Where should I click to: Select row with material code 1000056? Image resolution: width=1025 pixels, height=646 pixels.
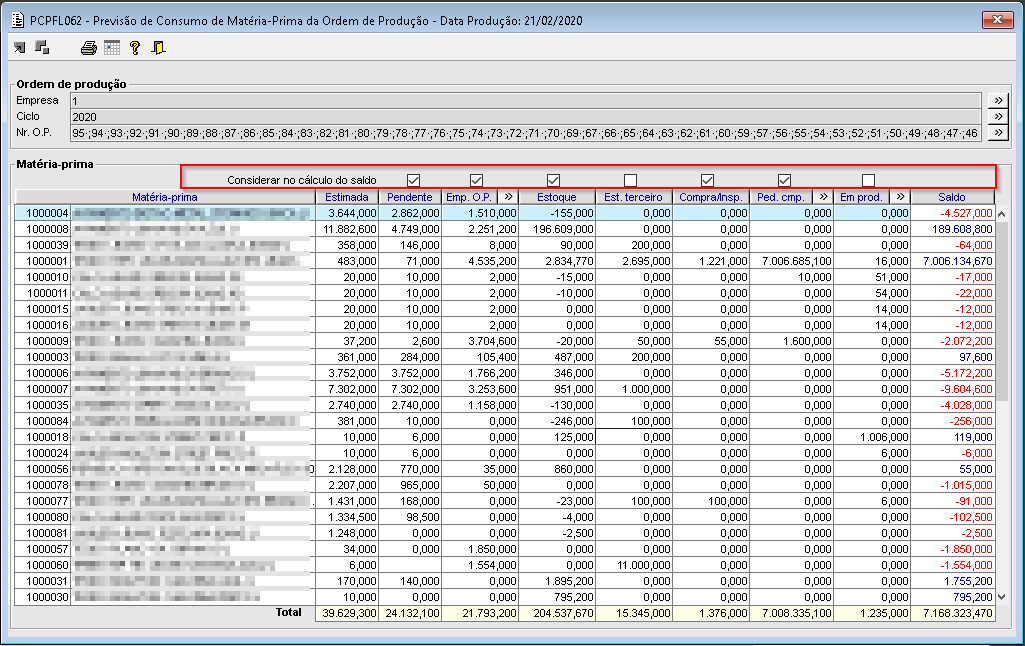[x=505, y=469]
